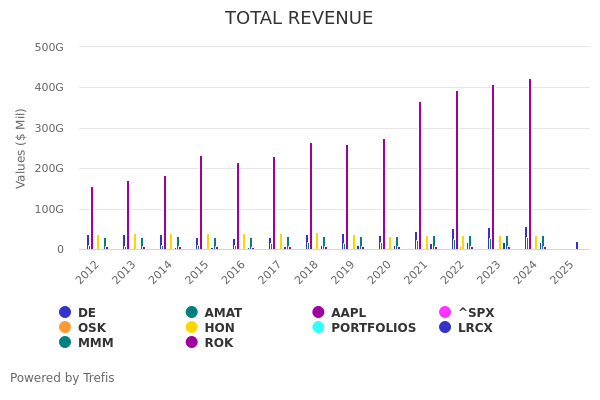Screen dimensions: 600x400
Task: Click the cyan PORTFOLIOS legend marker
Action: pos(319,328)
